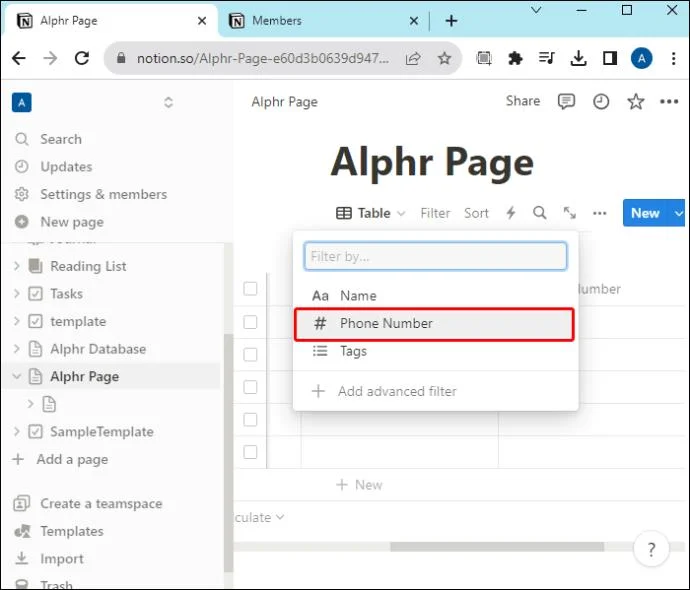Screen dimensions: 690x590
Task: Click the horizontal table scrollbar
Action: (x=497, y=547)
